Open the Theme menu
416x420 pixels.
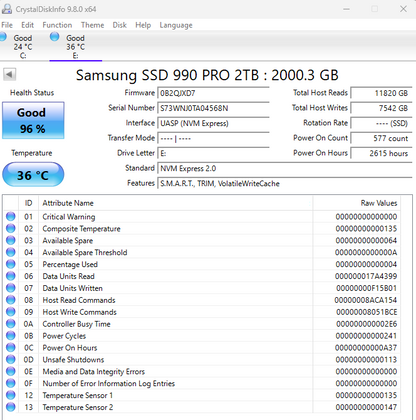coord(92,25)
